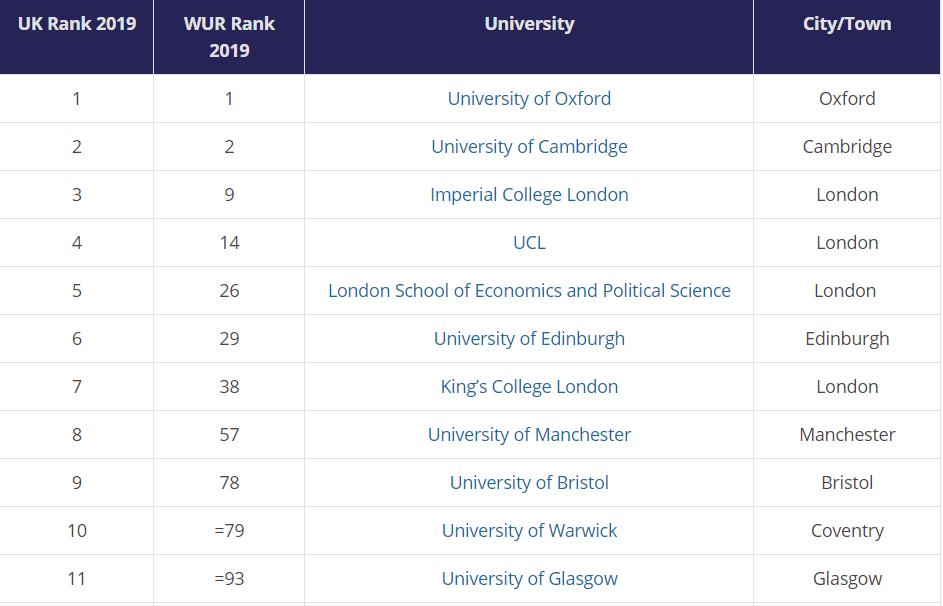Open the University of Oxford link
Screen dimensions: 943x606
529,99
